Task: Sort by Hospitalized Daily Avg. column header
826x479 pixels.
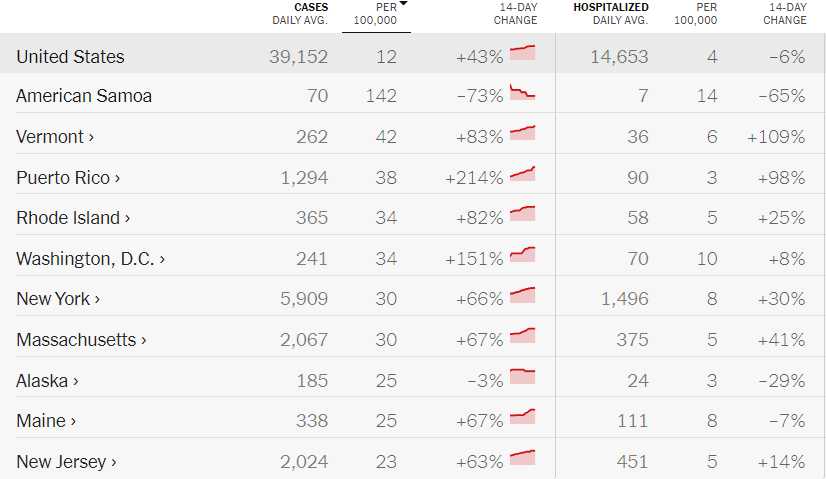Action: pyautogui.click(x=610, y=14)
